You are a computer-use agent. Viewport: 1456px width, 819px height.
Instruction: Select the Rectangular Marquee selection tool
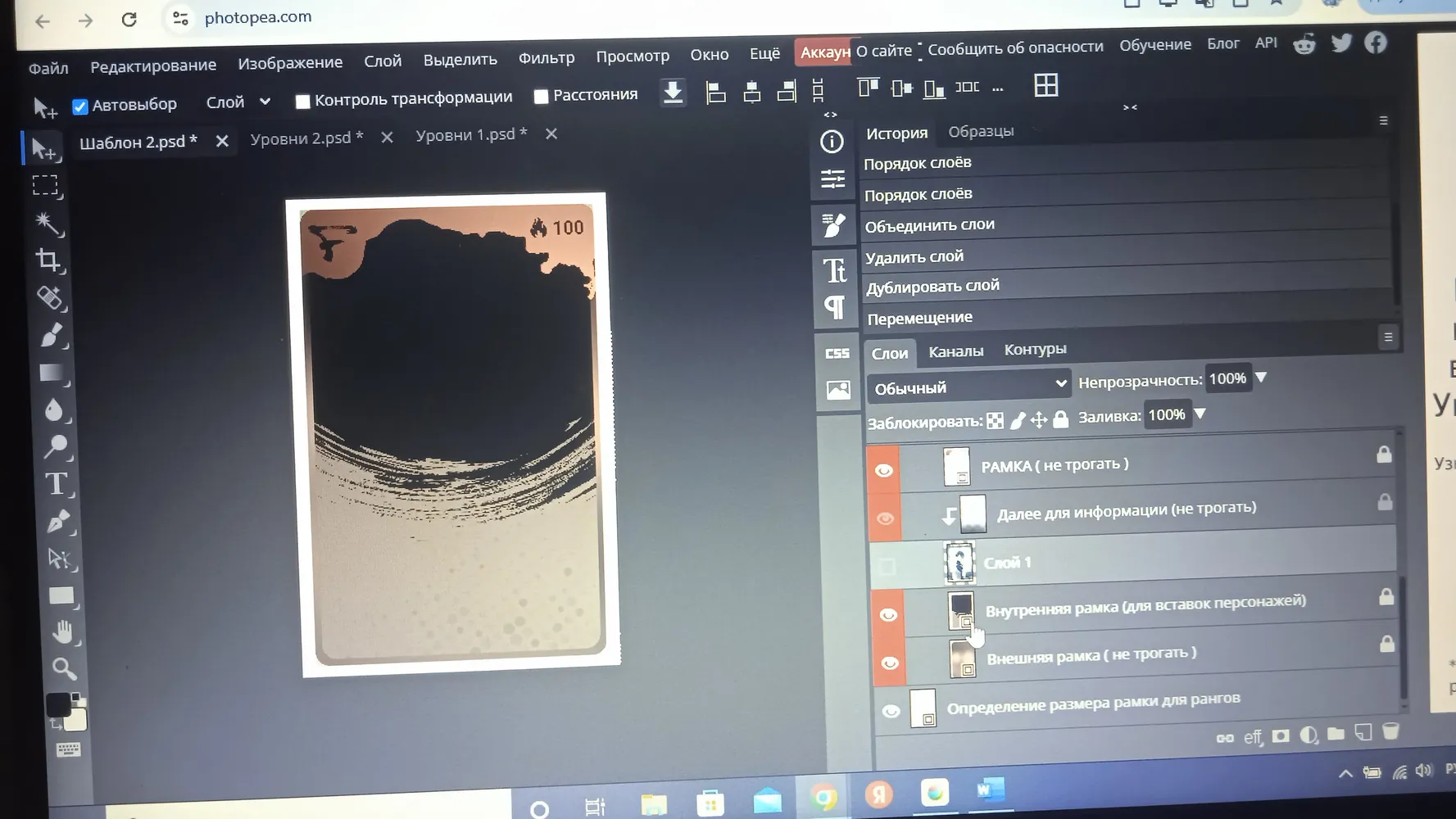pos(45,186)
